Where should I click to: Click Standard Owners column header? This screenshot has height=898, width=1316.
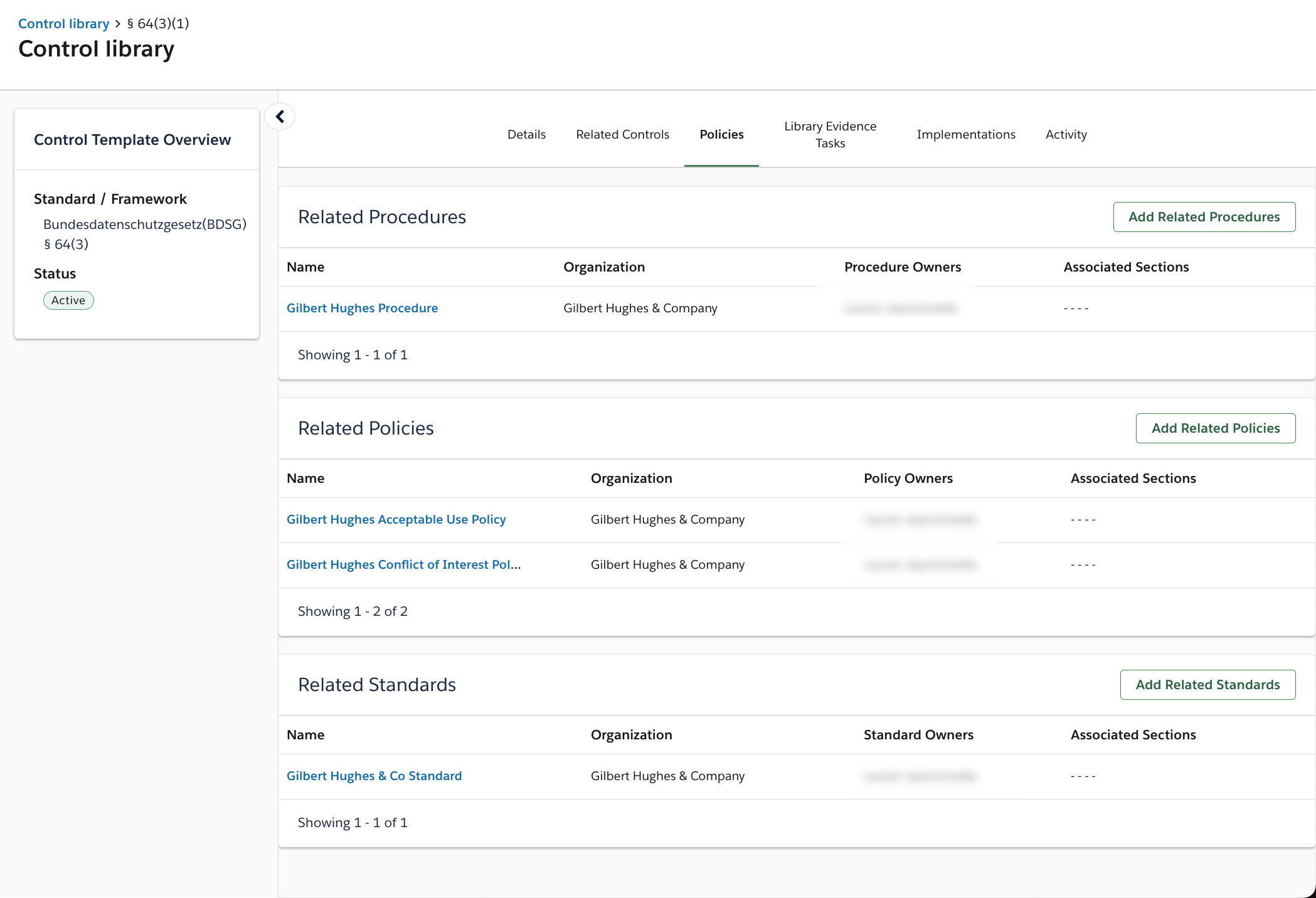[x=918, y=735]
